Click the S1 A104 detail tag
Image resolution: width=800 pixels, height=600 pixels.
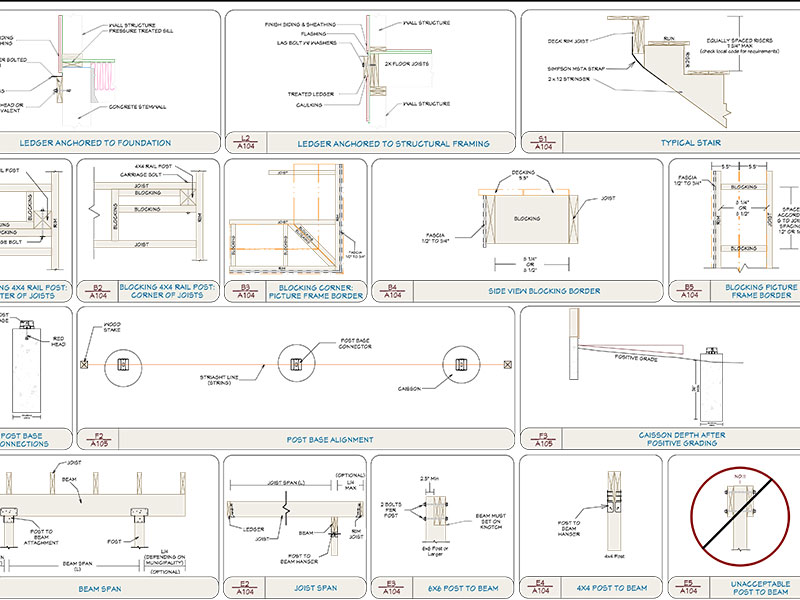[x=543, y=143]
